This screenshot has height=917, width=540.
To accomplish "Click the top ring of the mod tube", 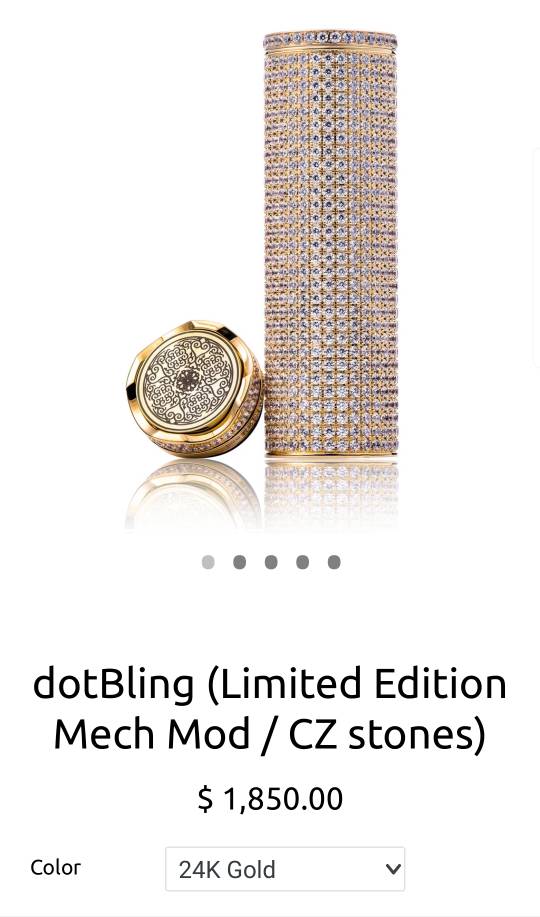I will [x=331, y=41].
